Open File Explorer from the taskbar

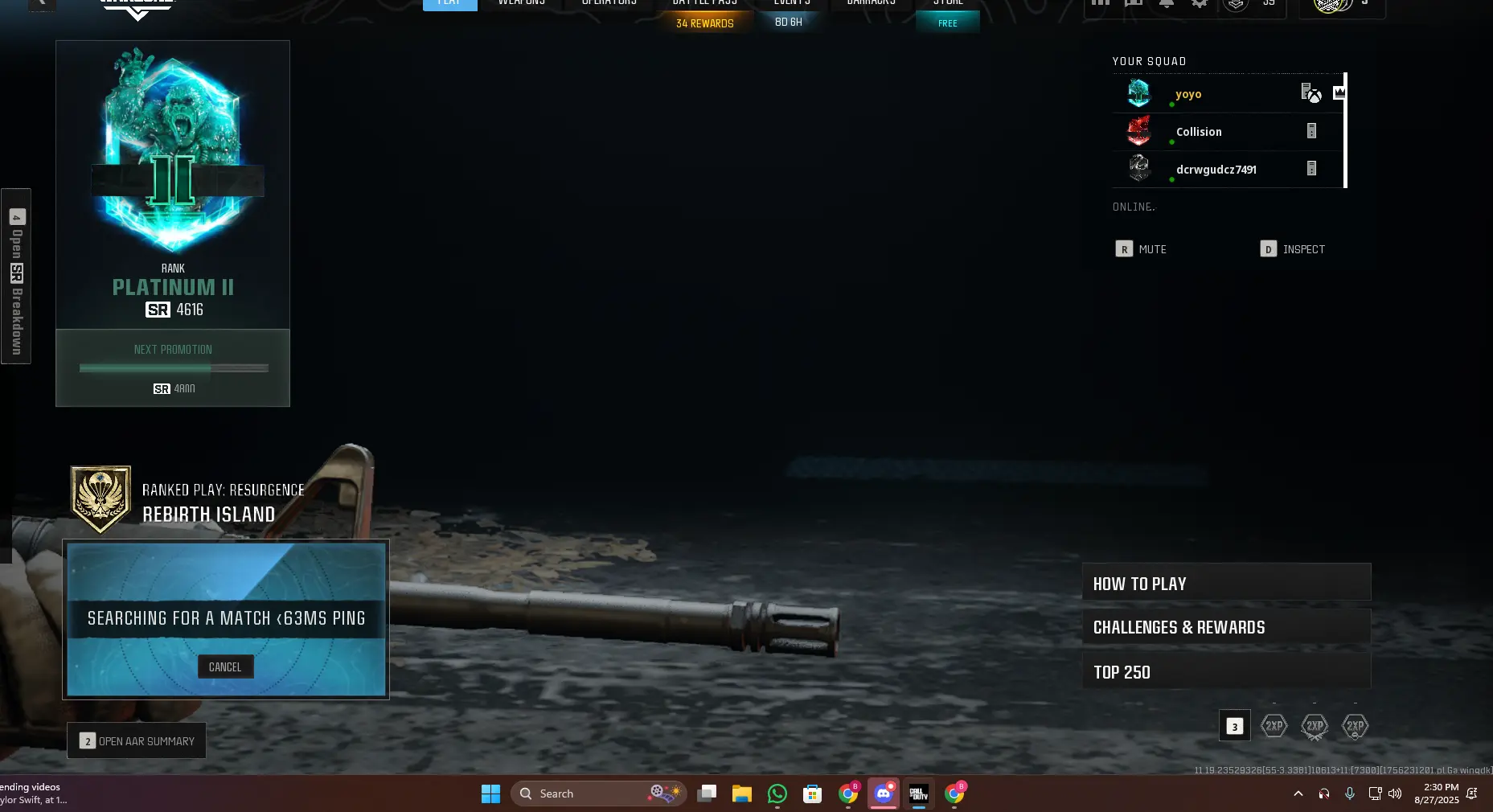(x=741, y=794)
